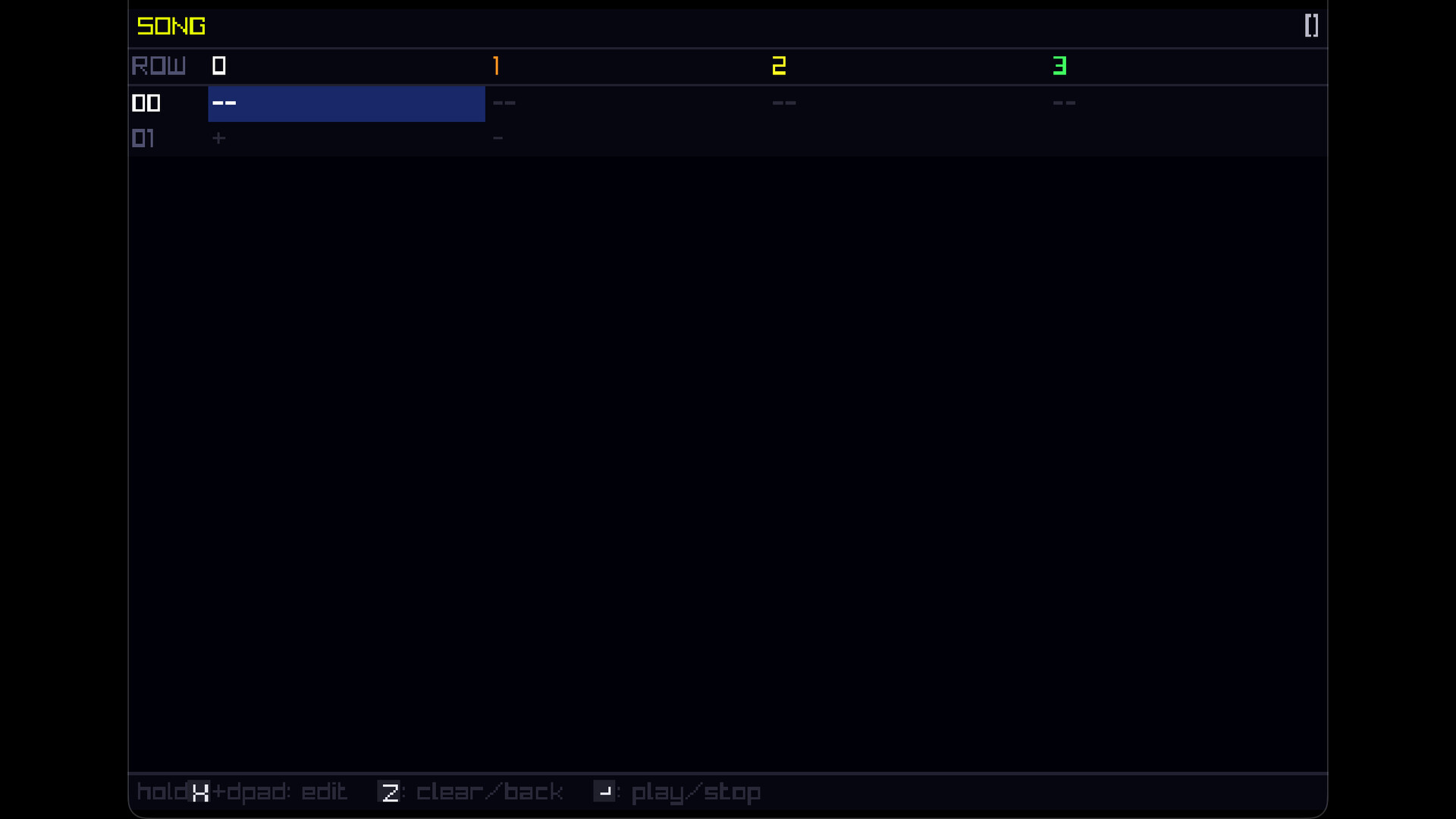
Task: Click the Enter key icon for play/stop
Action: (604, 792)
